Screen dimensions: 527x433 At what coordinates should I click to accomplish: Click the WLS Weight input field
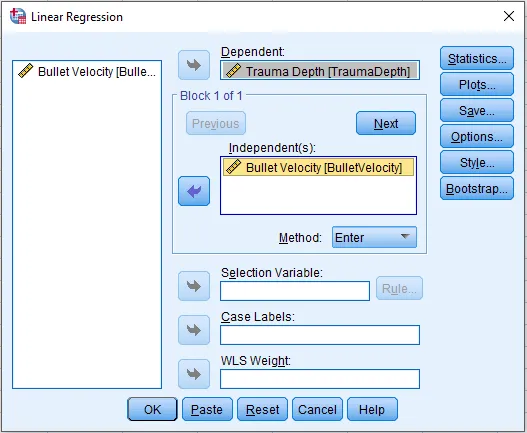pos(320,379)
